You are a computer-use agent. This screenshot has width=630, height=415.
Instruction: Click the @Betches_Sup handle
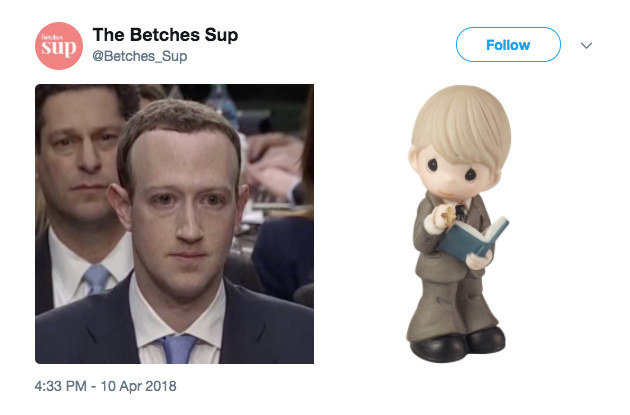[139, 56]
